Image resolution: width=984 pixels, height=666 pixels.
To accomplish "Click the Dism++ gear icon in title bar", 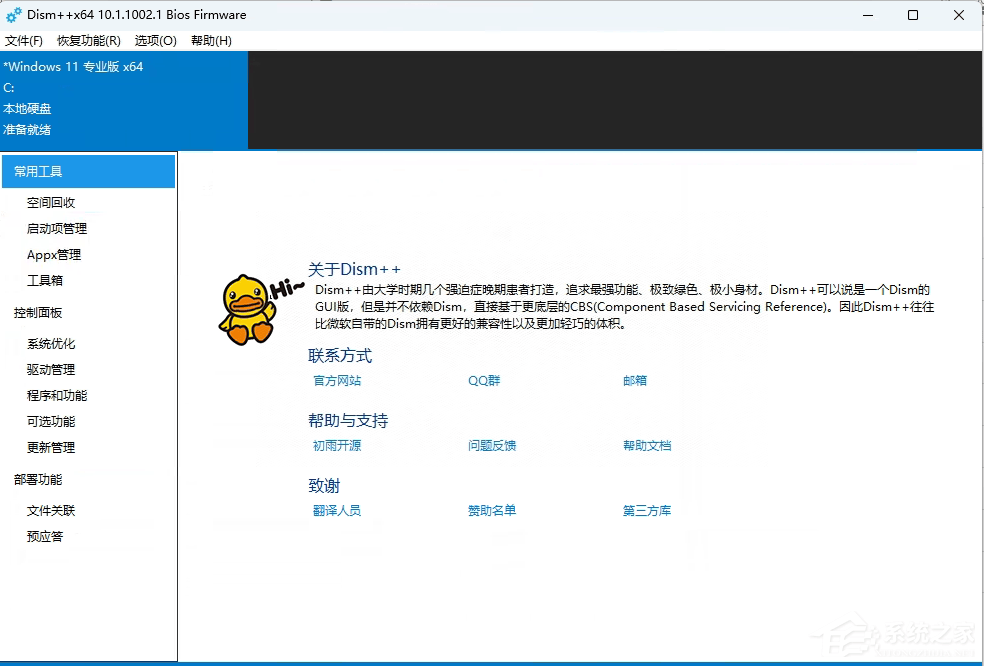I will point(13,14).
